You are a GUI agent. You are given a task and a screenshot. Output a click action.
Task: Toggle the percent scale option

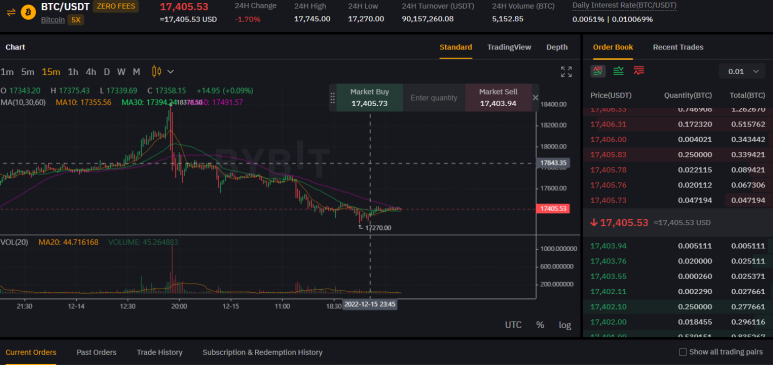[540, 325]
